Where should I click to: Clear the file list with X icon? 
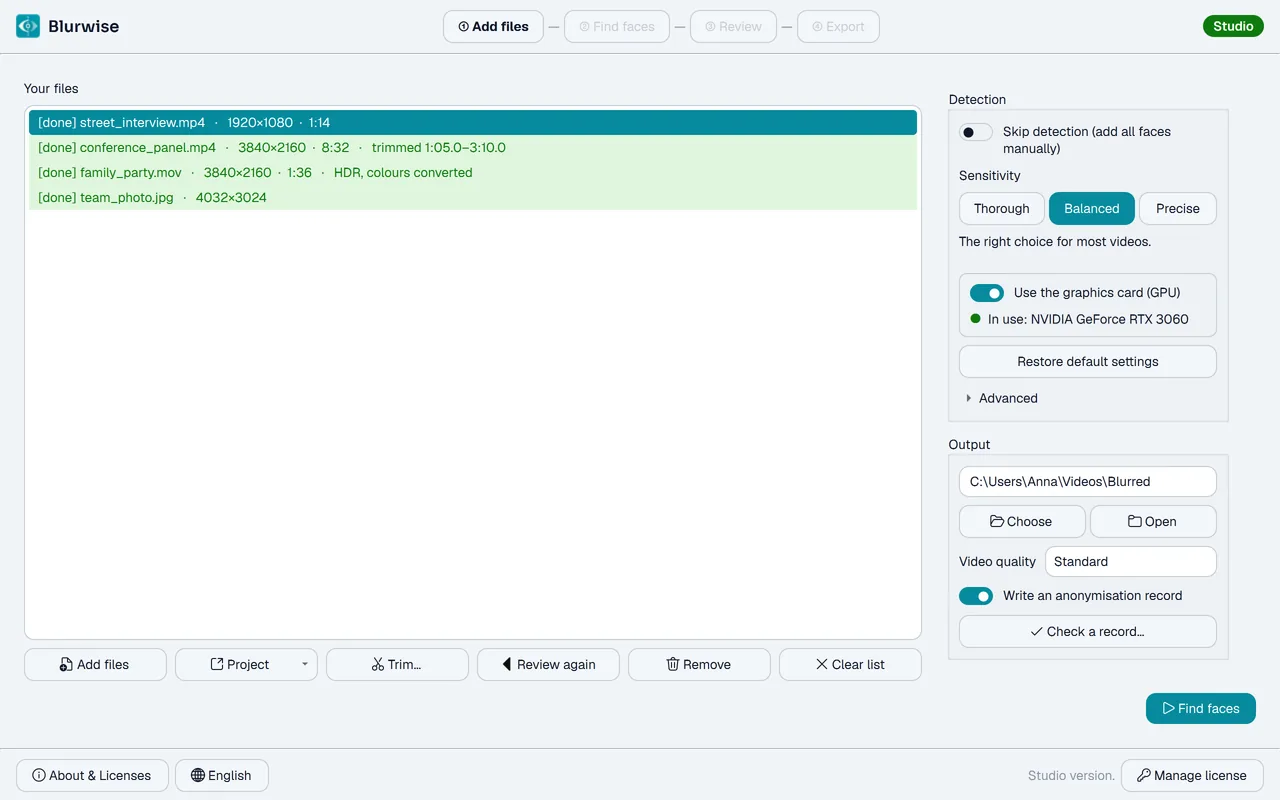coord(850,664)
